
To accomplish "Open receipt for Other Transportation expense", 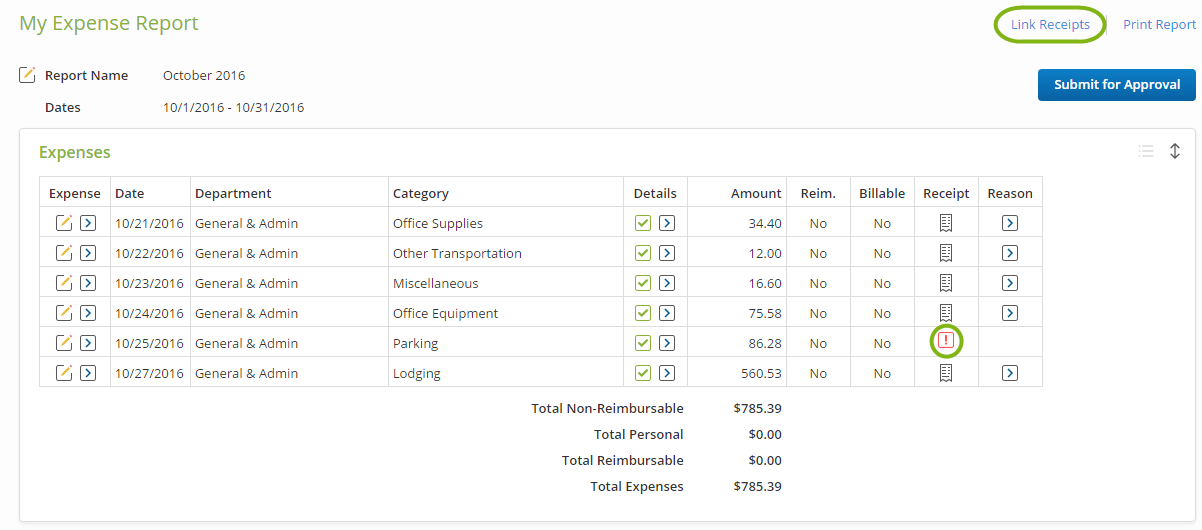I will tap(946, 253).
